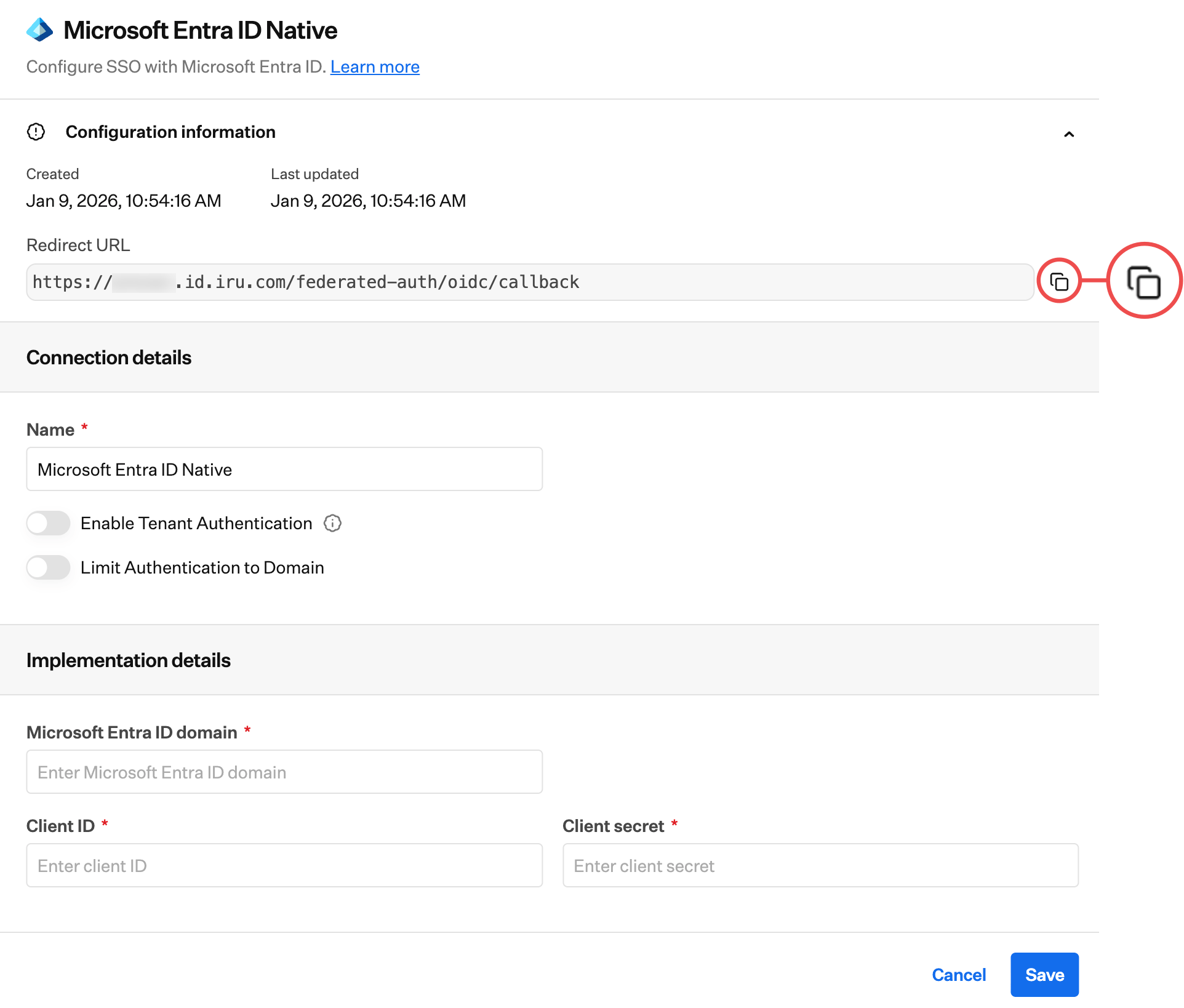The width and height of the screenshot is (1184, 1008).
Task: Focus the Client secret input field
Action: [x=820, y=865]
